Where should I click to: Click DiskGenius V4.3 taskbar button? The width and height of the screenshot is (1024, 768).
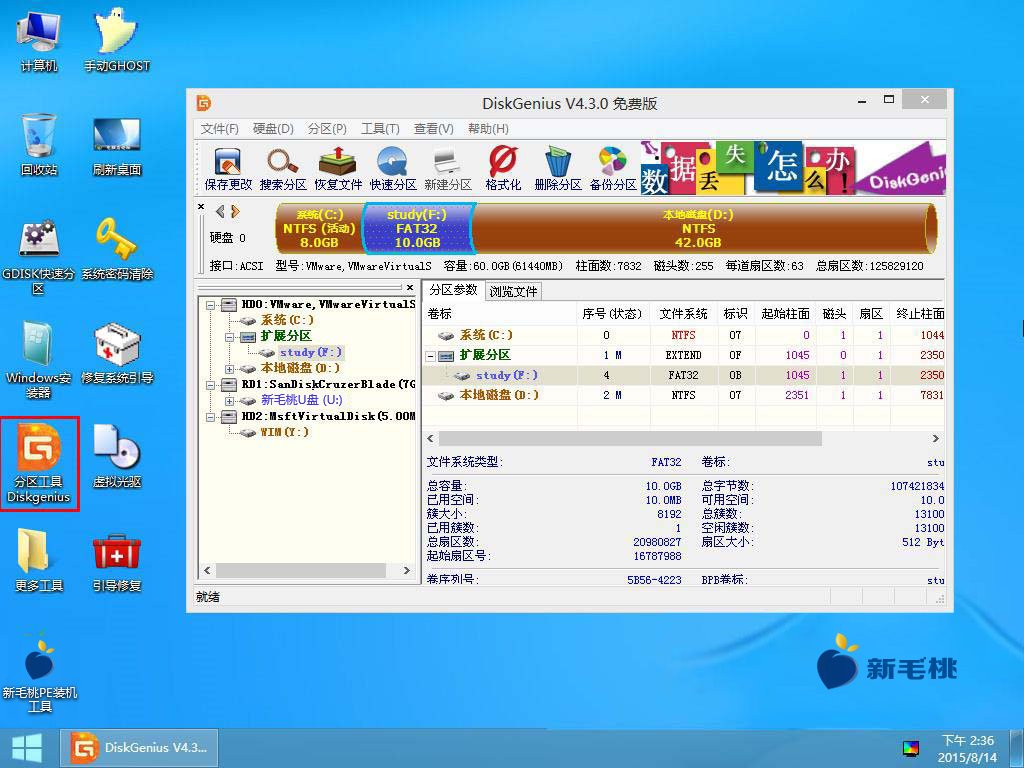point(139,748)
